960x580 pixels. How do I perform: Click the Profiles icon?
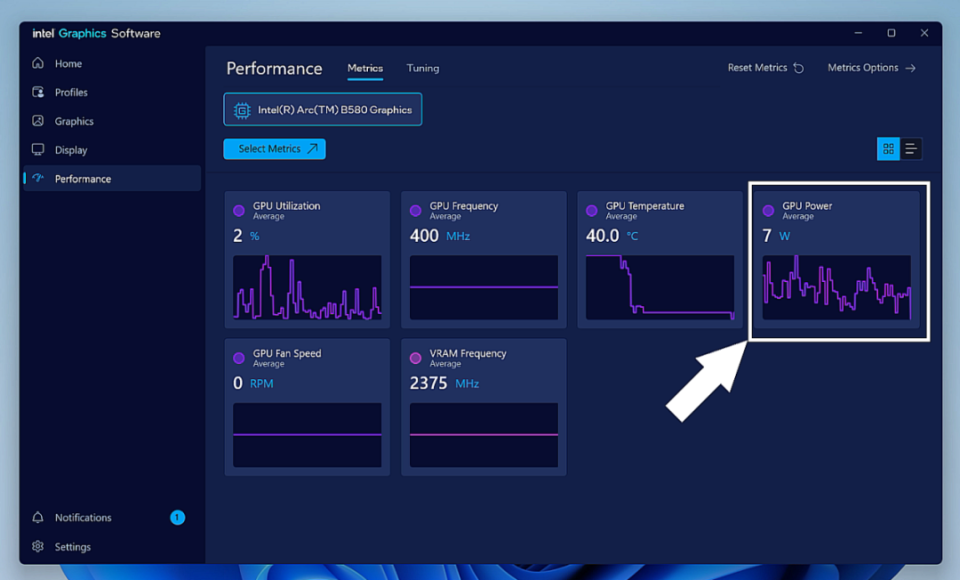pos(38,92)
